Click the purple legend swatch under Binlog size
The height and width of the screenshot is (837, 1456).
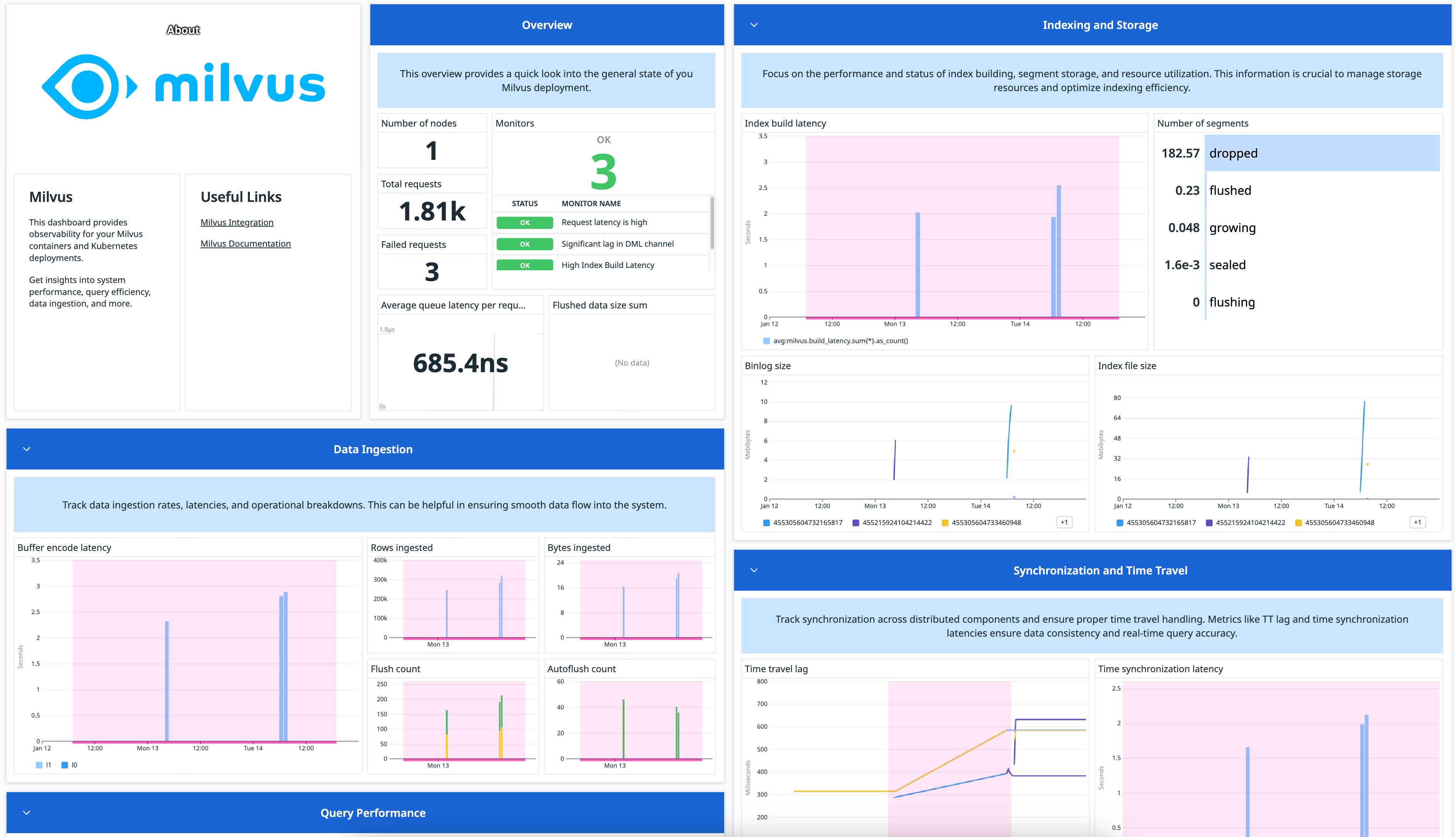point(856,523)
